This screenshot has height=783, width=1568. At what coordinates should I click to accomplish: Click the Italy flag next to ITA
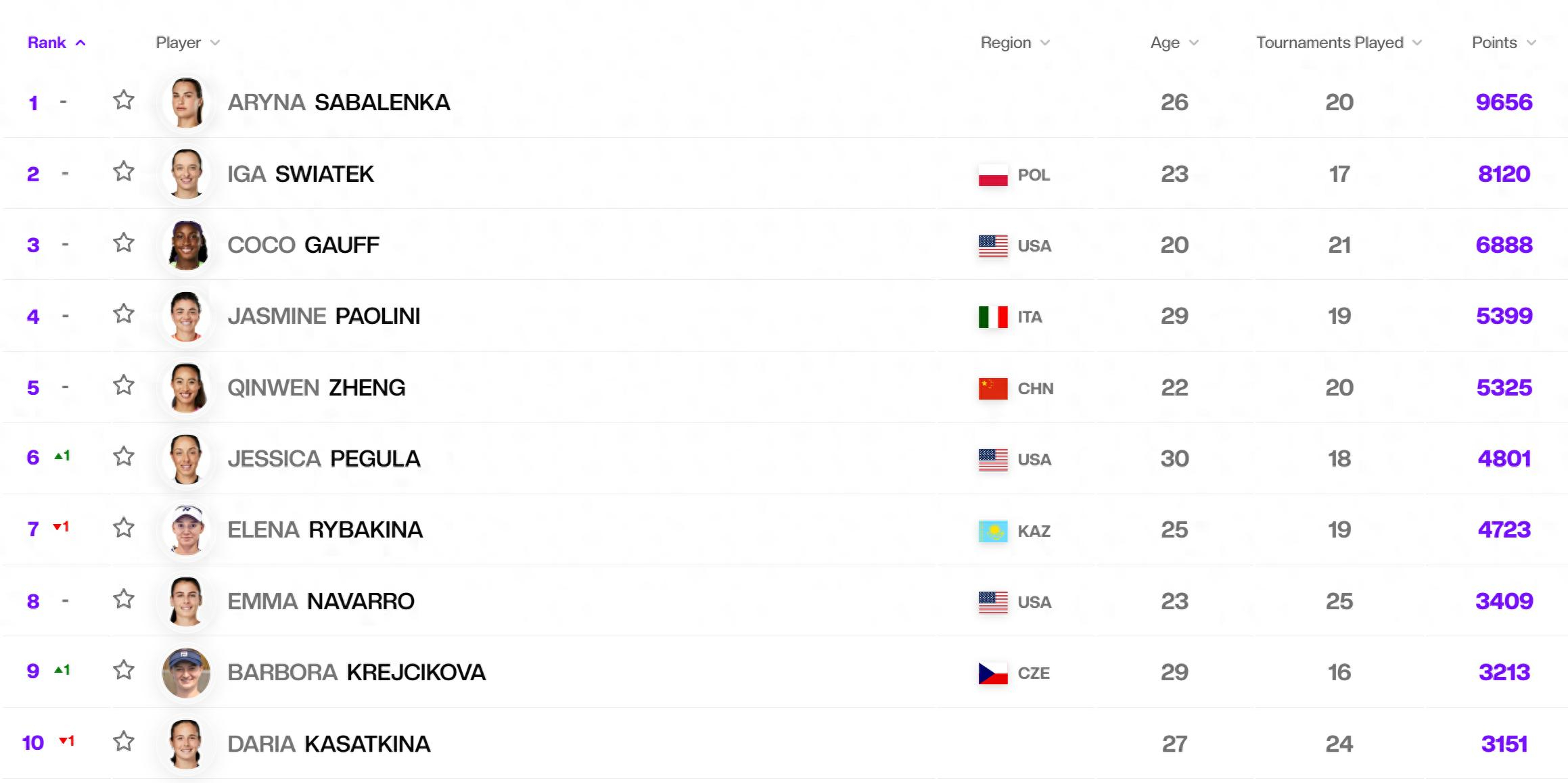point(993,316)
